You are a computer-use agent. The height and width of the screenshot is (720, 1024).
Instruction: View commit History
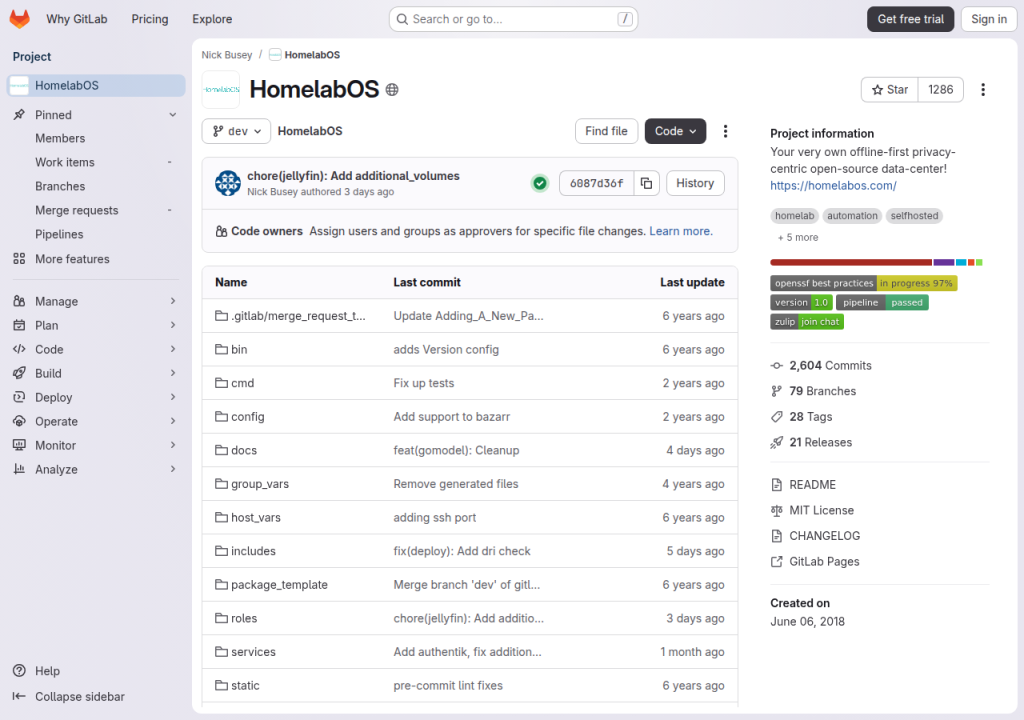pyautogui.click(x=695, y=184)
